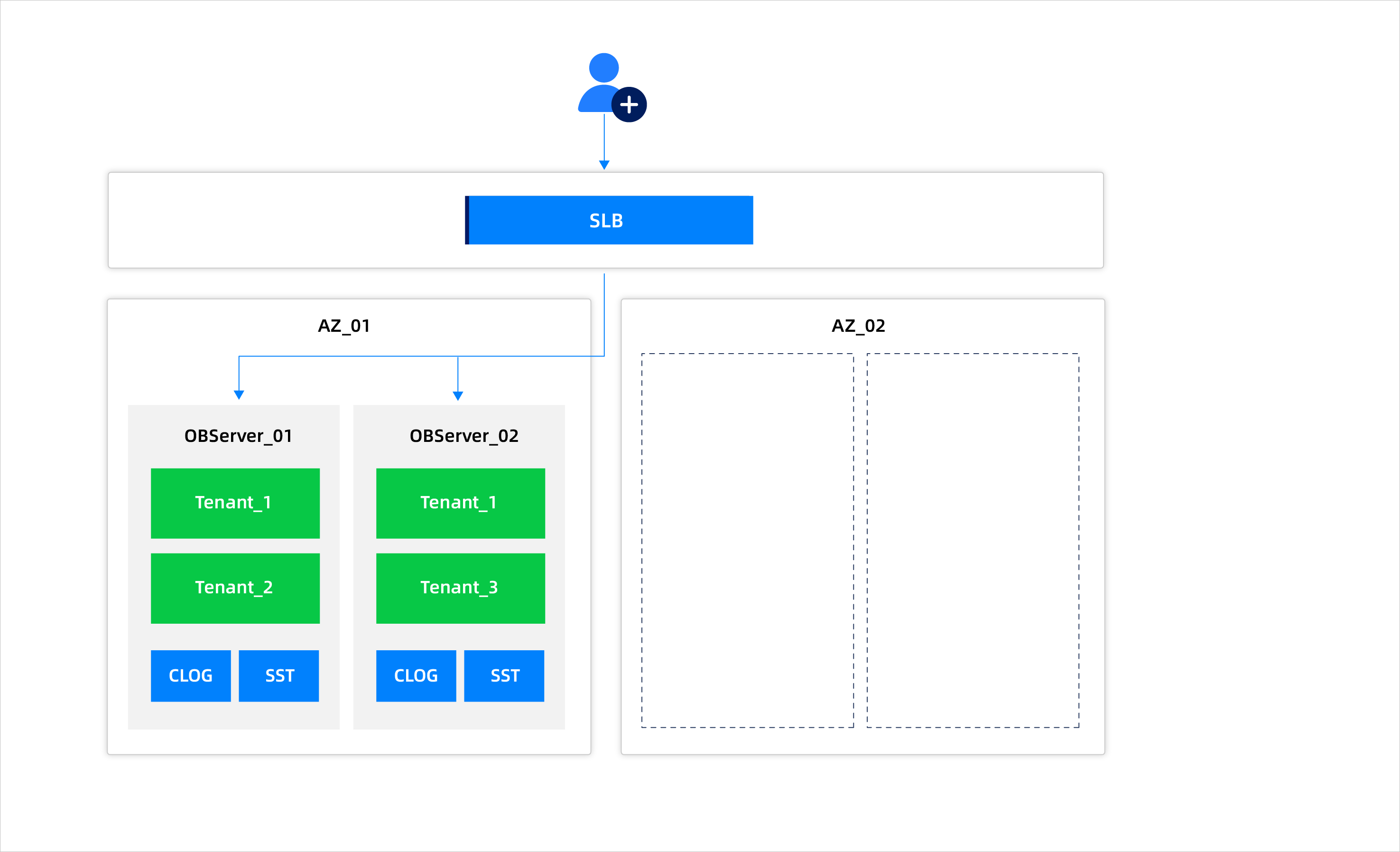Click Tenant_2 green block
Screen dimensions: 1400x852
(x=235, y=588)
